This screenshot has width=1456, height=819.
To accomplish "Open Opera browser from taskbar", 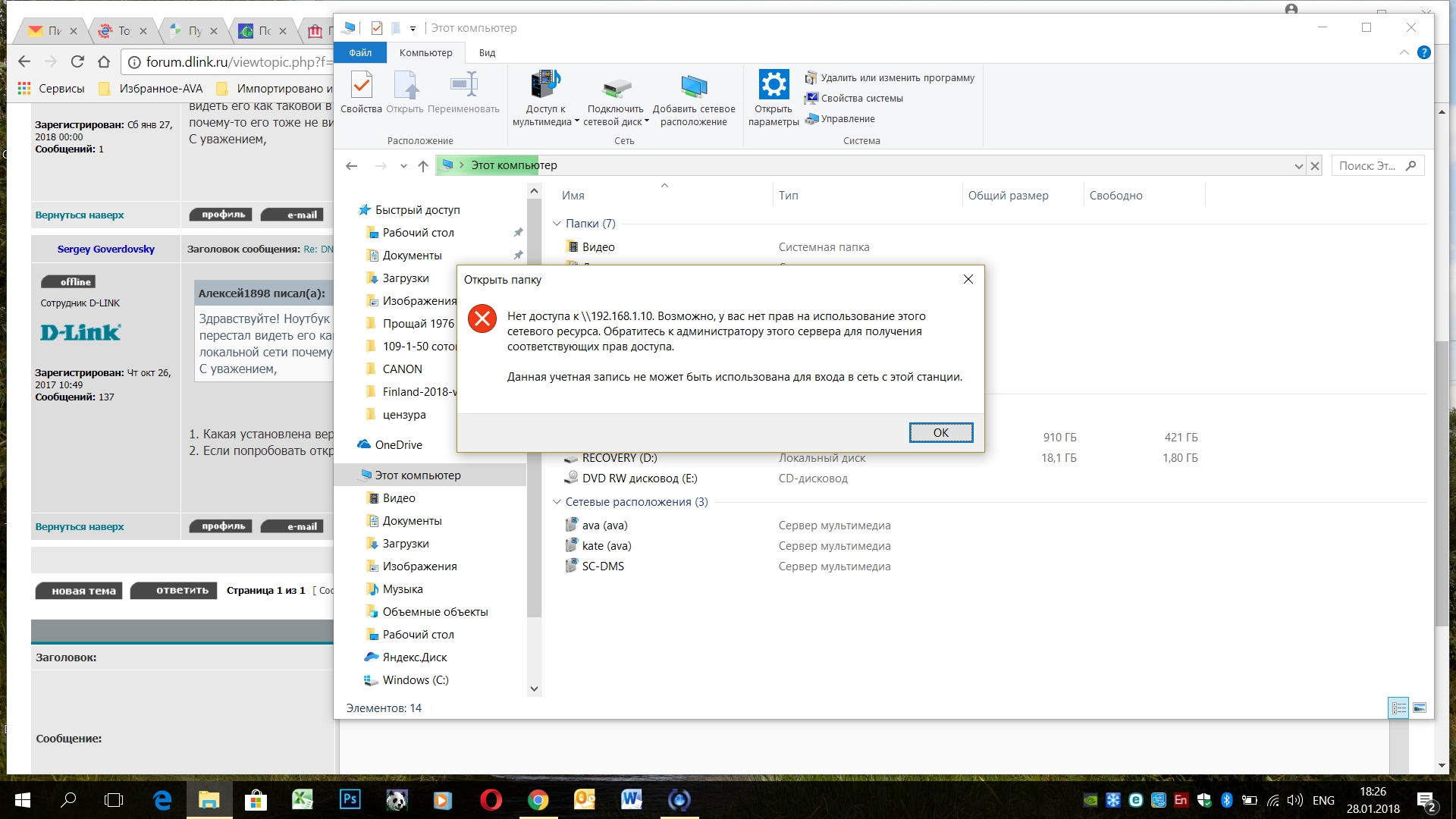I will (491, 800).
